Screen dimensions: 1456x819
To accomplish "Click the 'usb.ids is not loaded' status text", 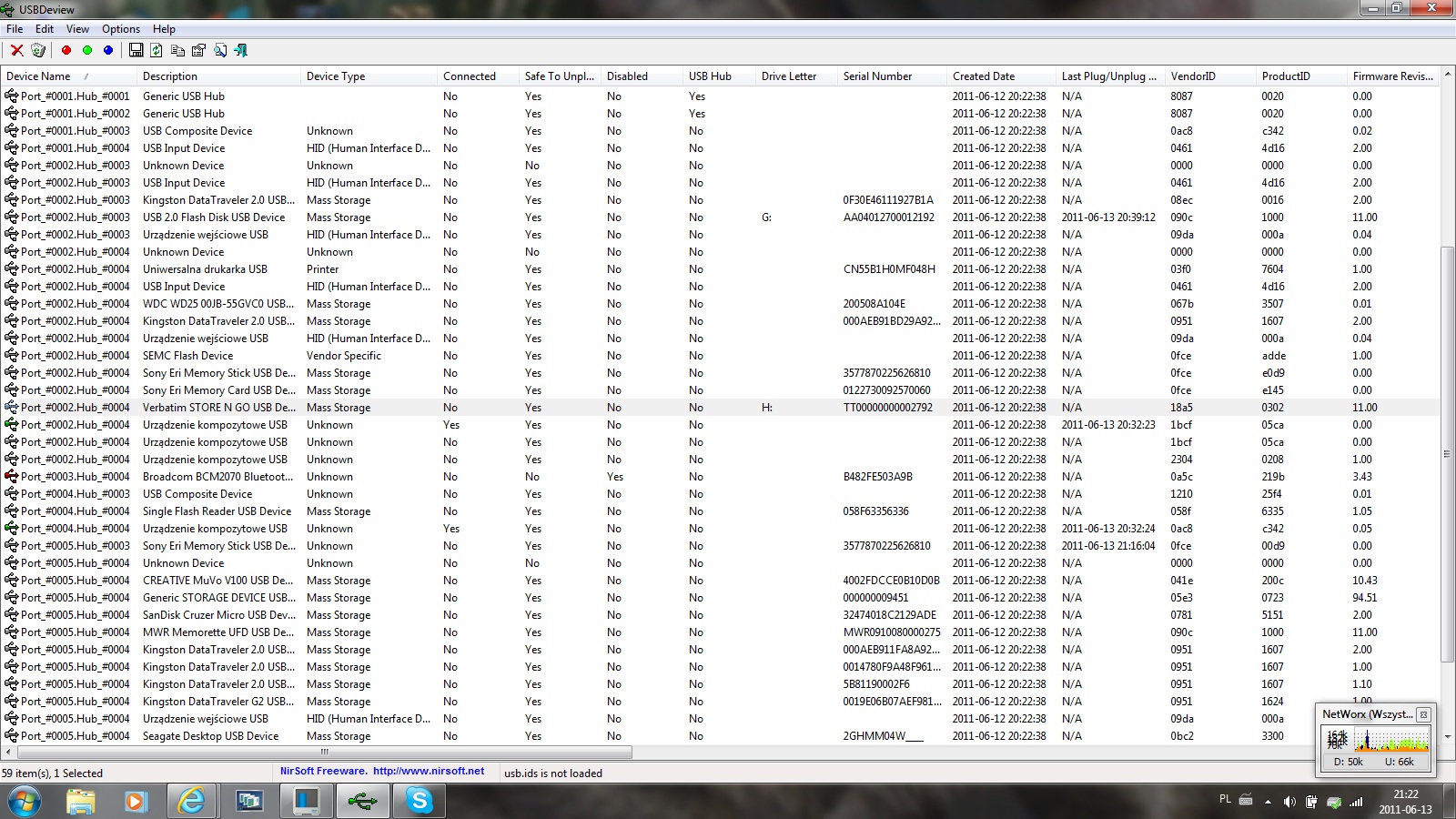I will [553, 773].
